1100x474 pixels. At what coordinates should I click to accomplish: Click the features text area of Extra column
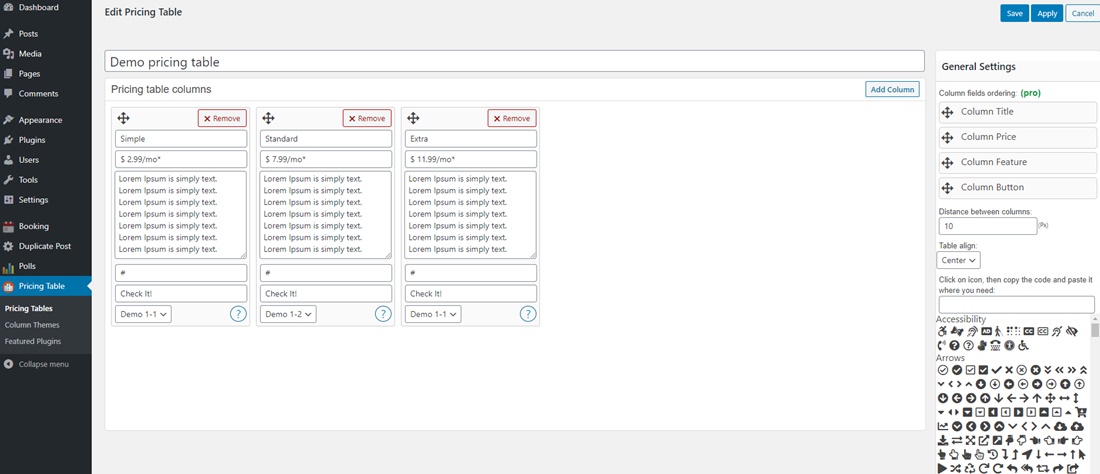click(x=471, y=215)
